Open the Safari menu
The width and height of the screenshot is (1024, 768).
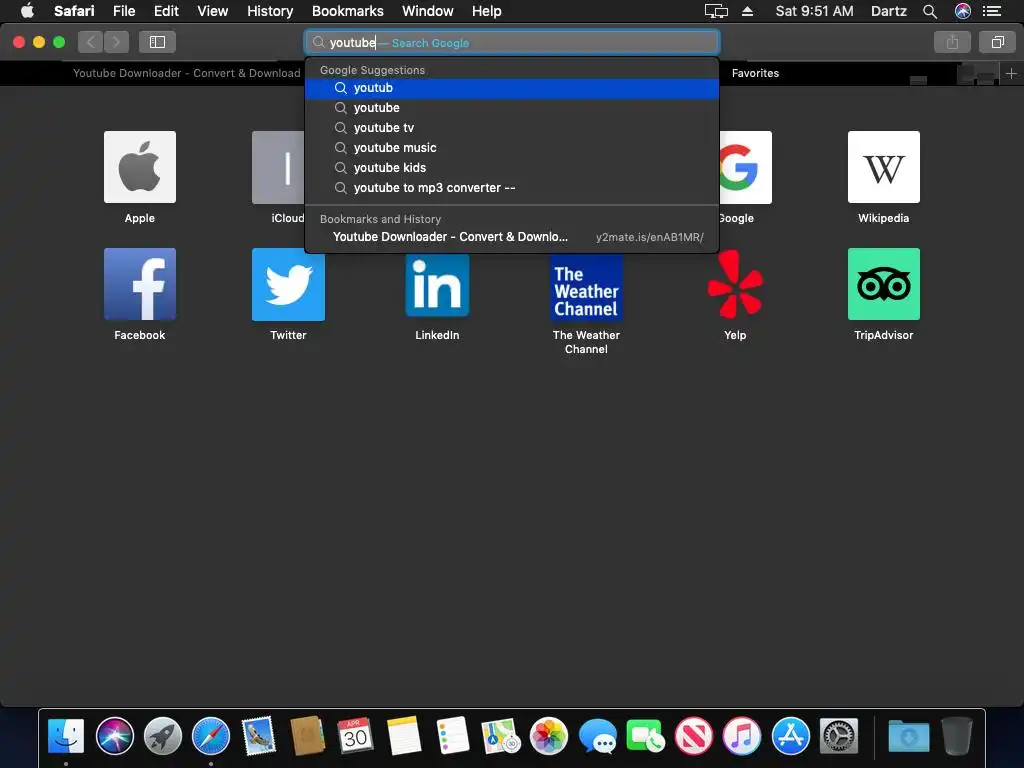click(74, 11)
